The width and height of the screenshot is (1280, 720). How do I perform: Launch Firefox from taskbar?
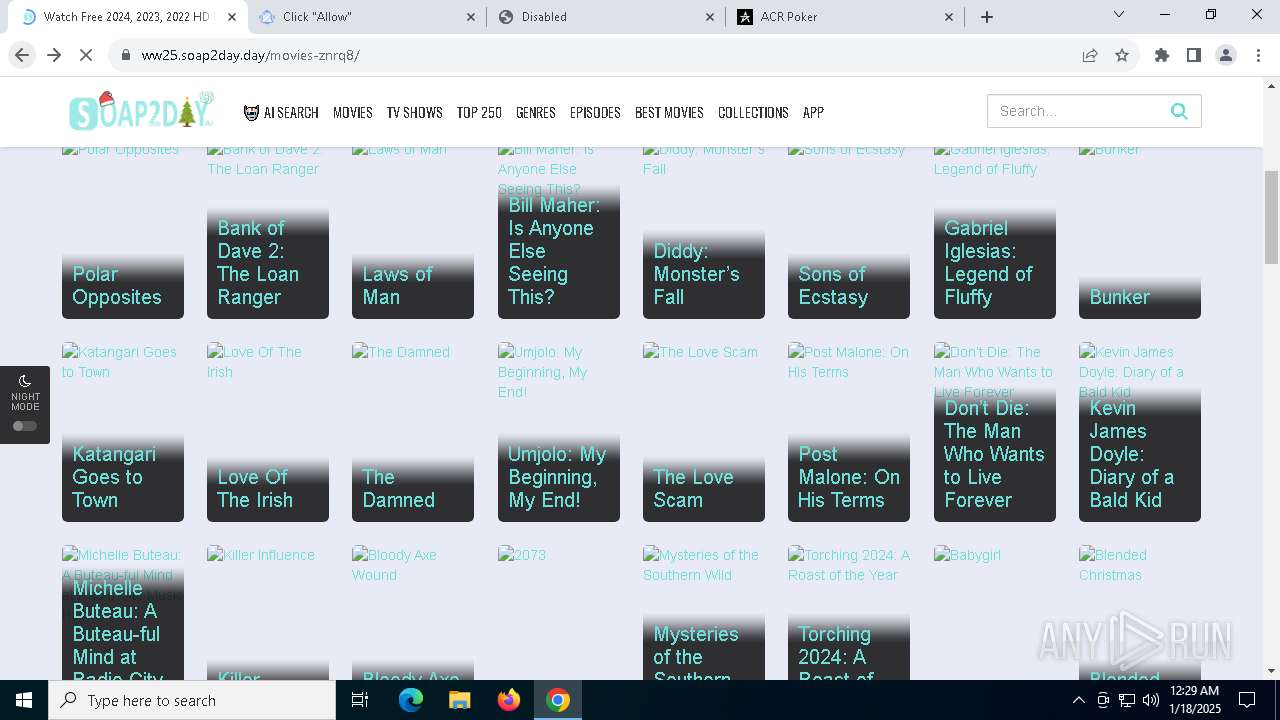[509, 700]
